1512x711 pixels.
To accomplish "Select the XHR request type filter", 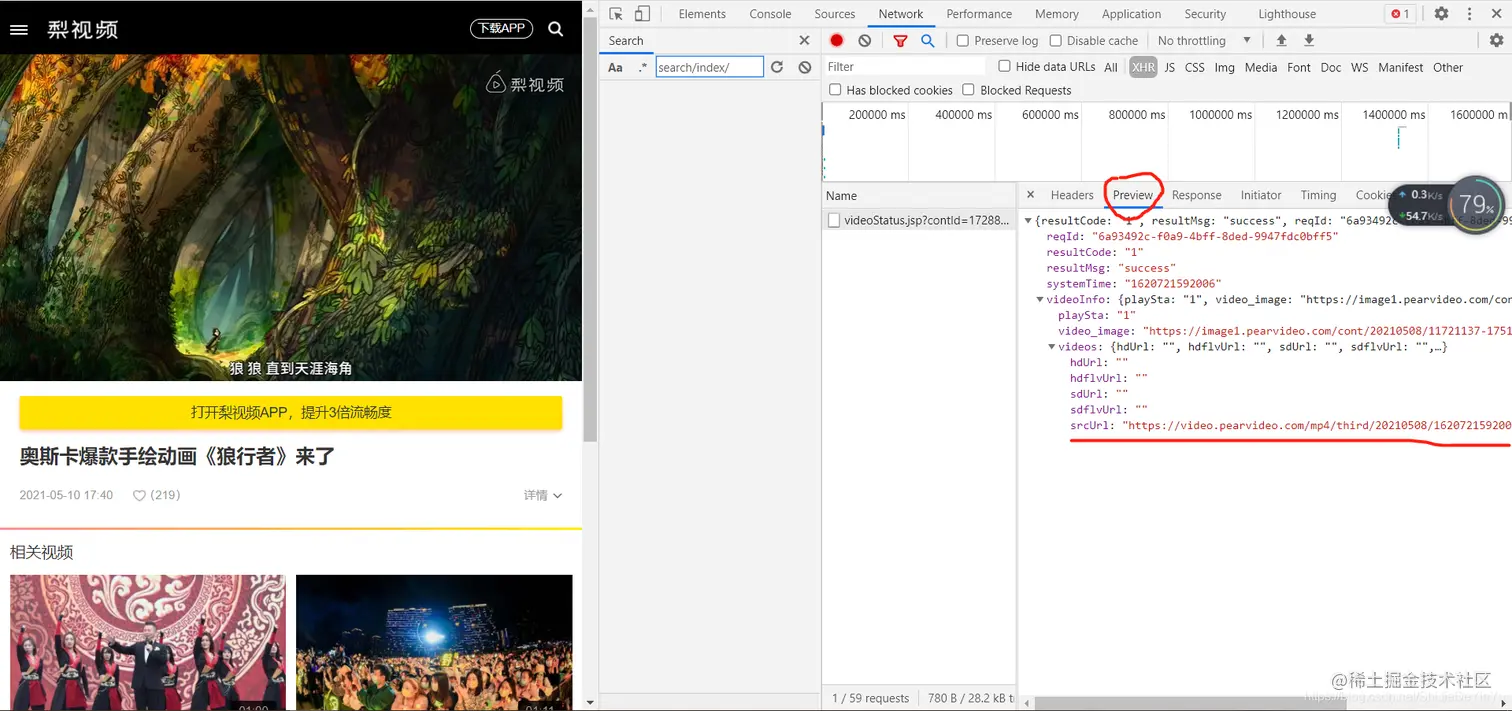I will coord(1143,67).
